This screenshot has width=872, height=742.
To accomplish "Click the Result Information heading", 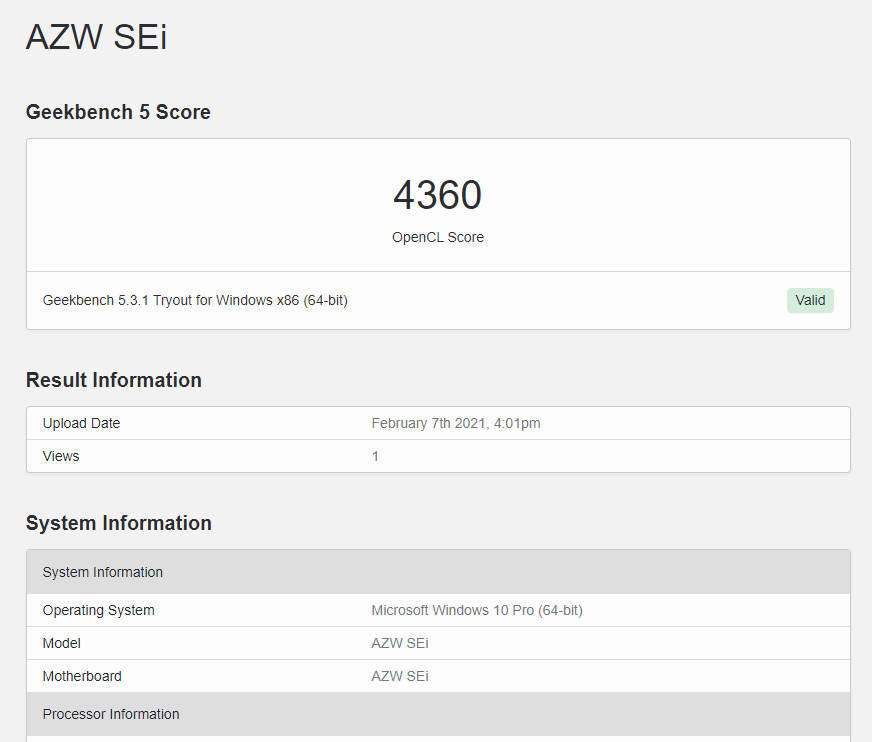I will [113, 380].
